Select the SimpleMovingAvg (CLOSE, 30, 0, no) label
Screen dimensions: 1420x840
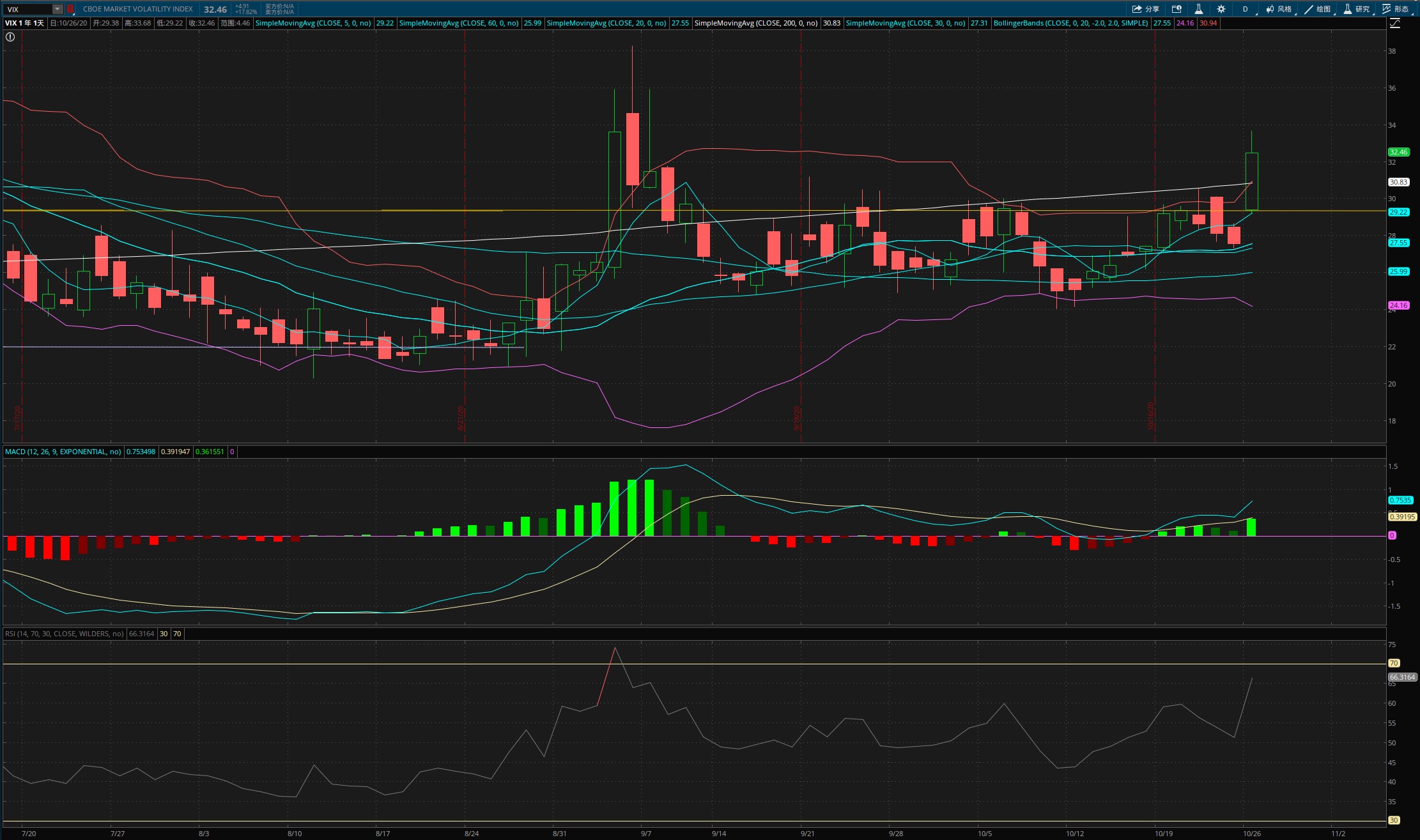pyautogui.click(x=906, y=23)
